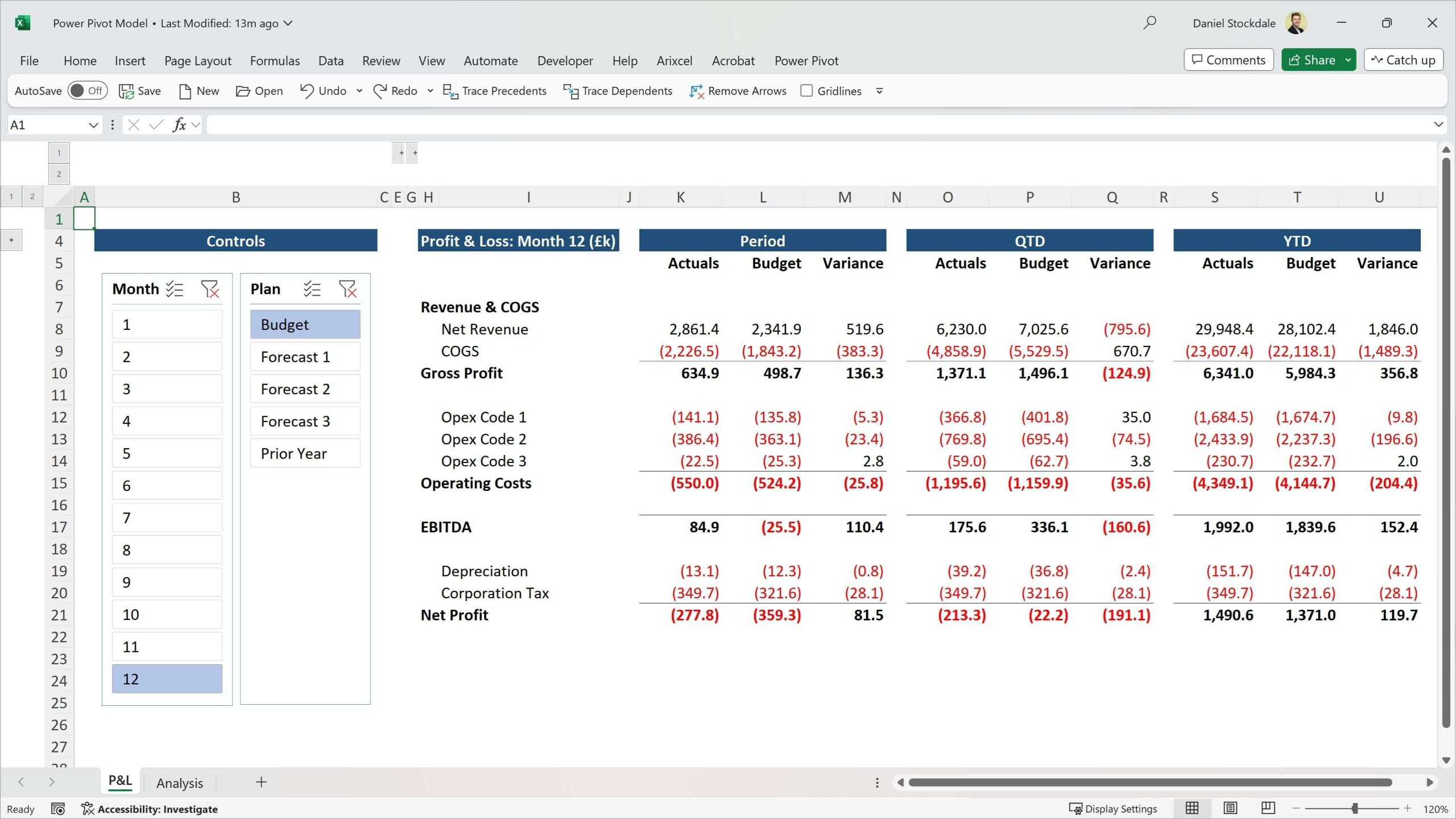
Task: Expand the Undo history dropdown
Action: [359, 91]
